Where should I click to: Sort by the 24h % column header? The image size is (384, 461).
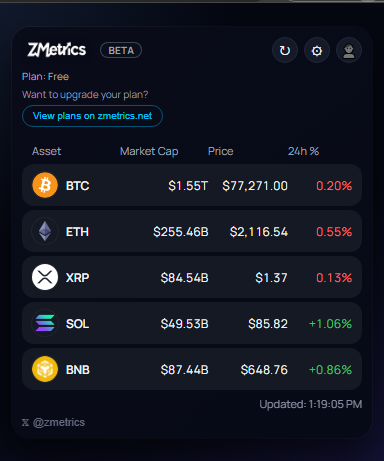(x=303, y=151)
